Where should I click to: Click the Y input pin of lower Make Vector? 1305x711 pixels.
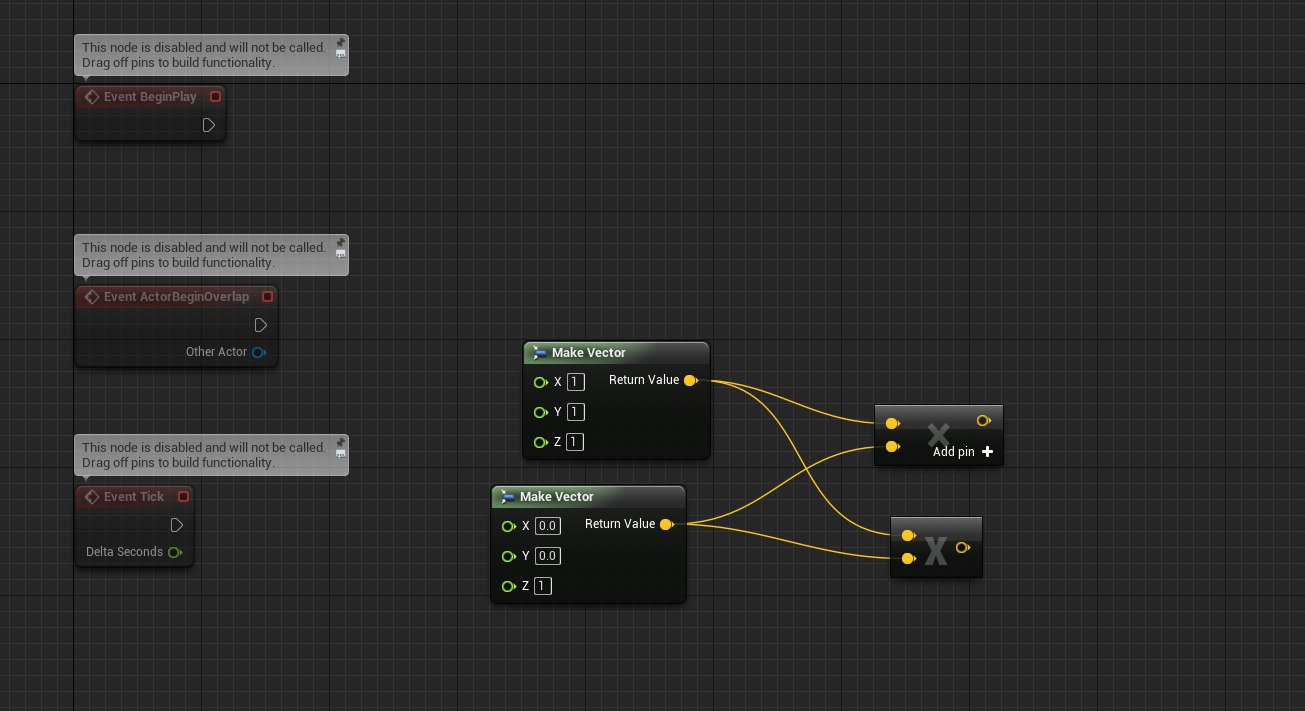[x=508, y=556]
